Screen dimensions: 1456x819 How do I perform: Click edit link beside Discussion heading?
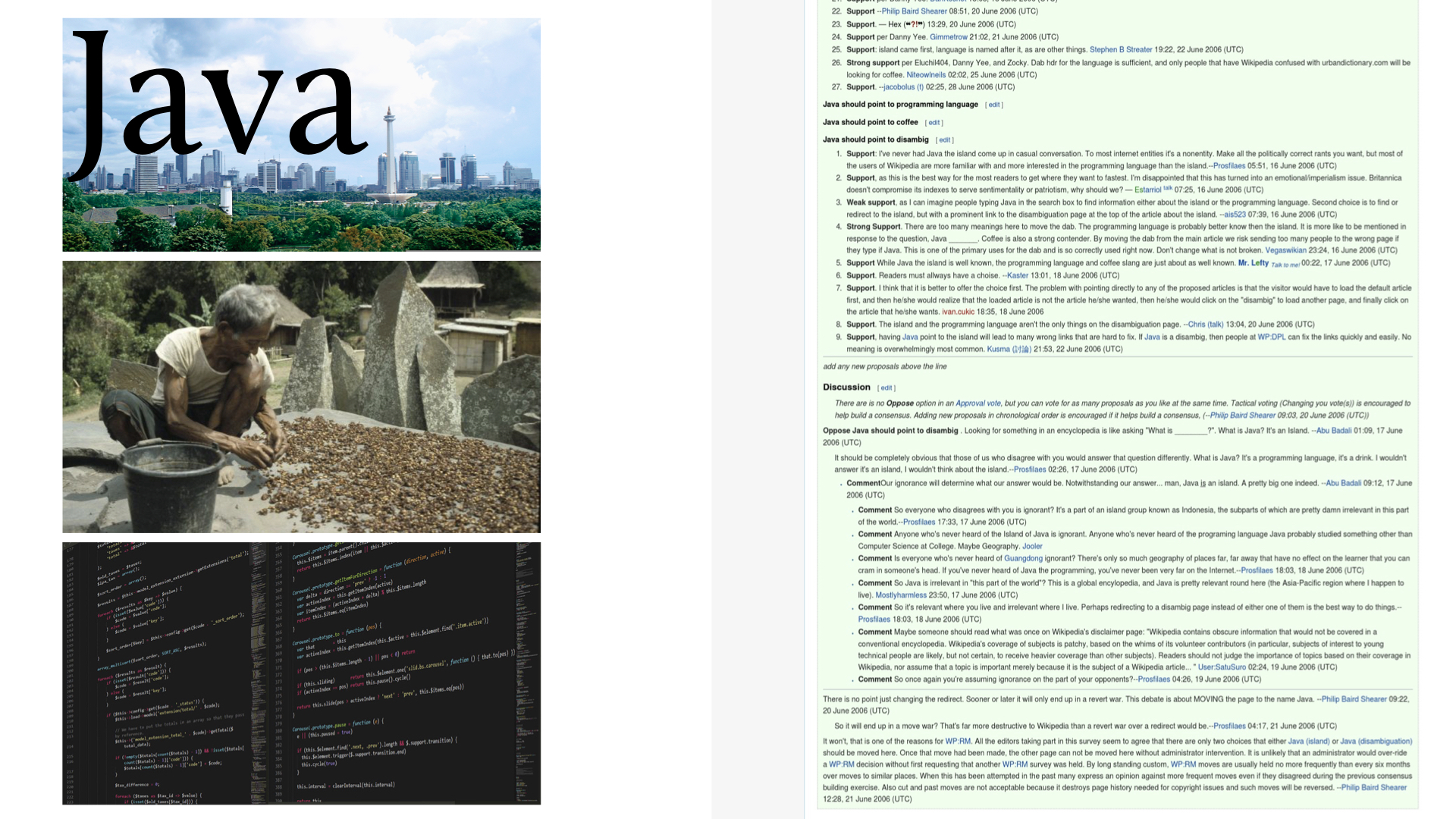click(x=886, y=388)
